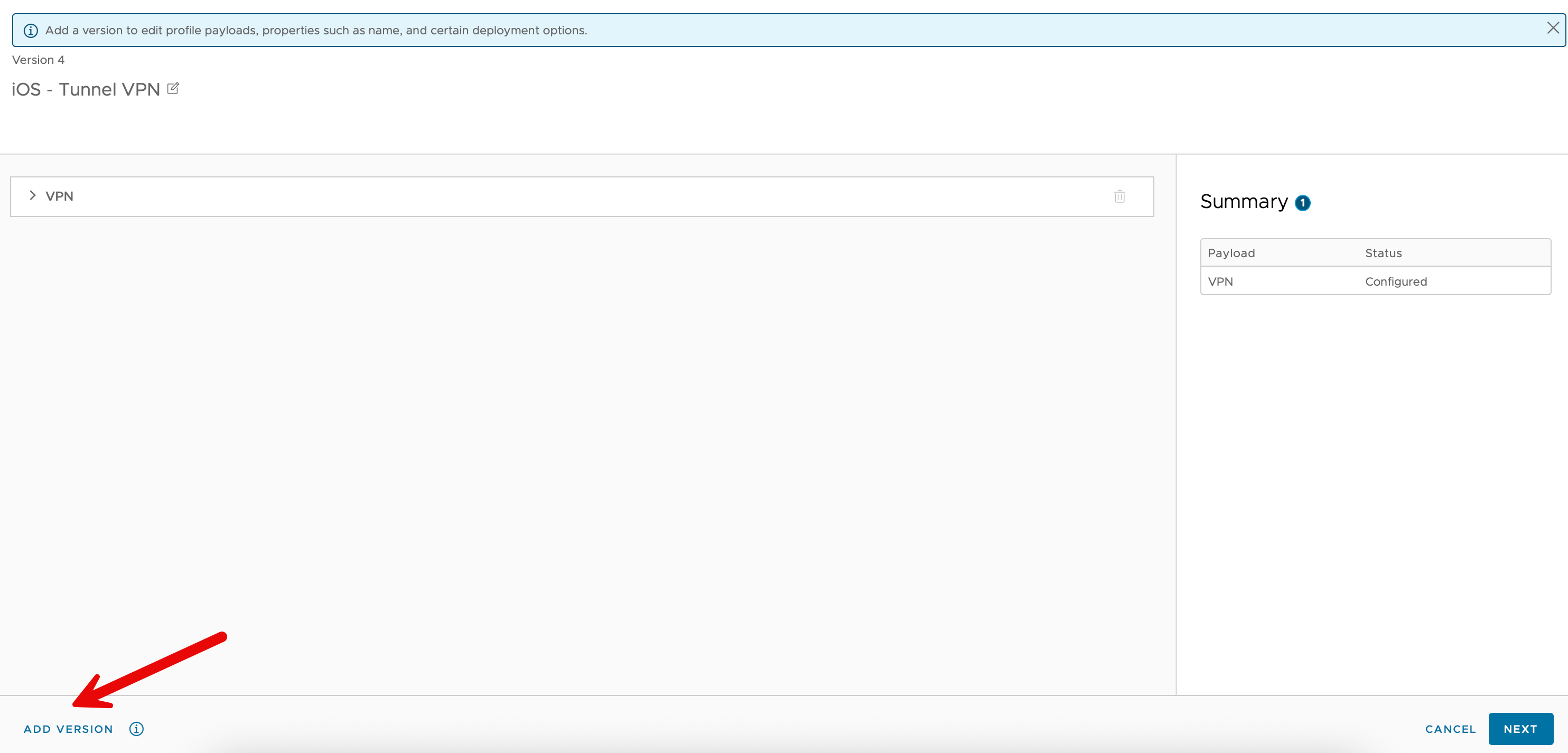Click info icon beside ADD VERSION

click(136, 729)
